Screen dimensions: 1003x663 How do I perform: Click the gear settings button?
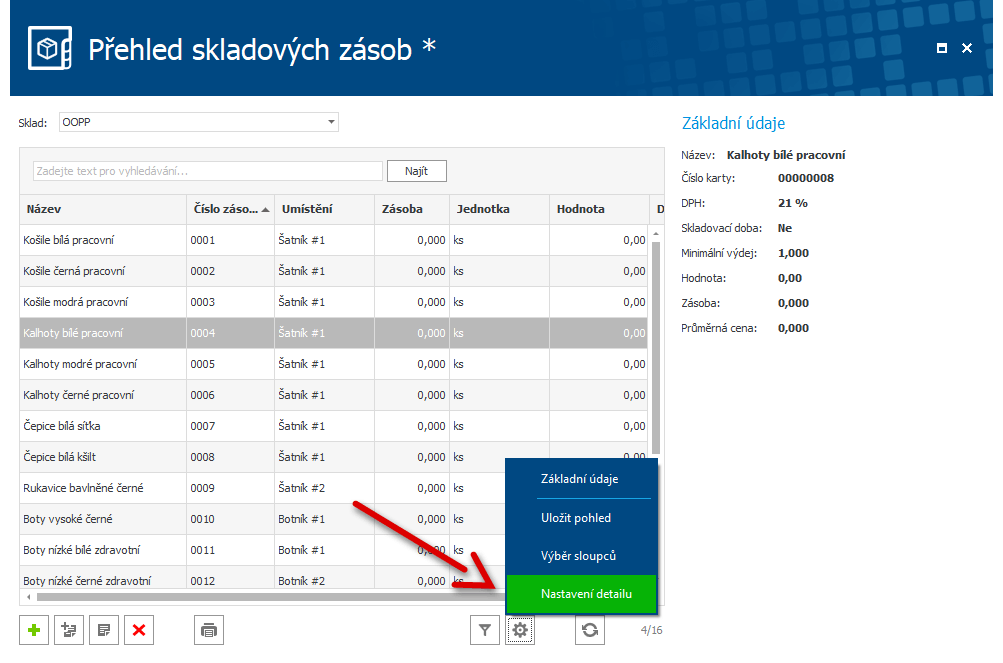520,630
